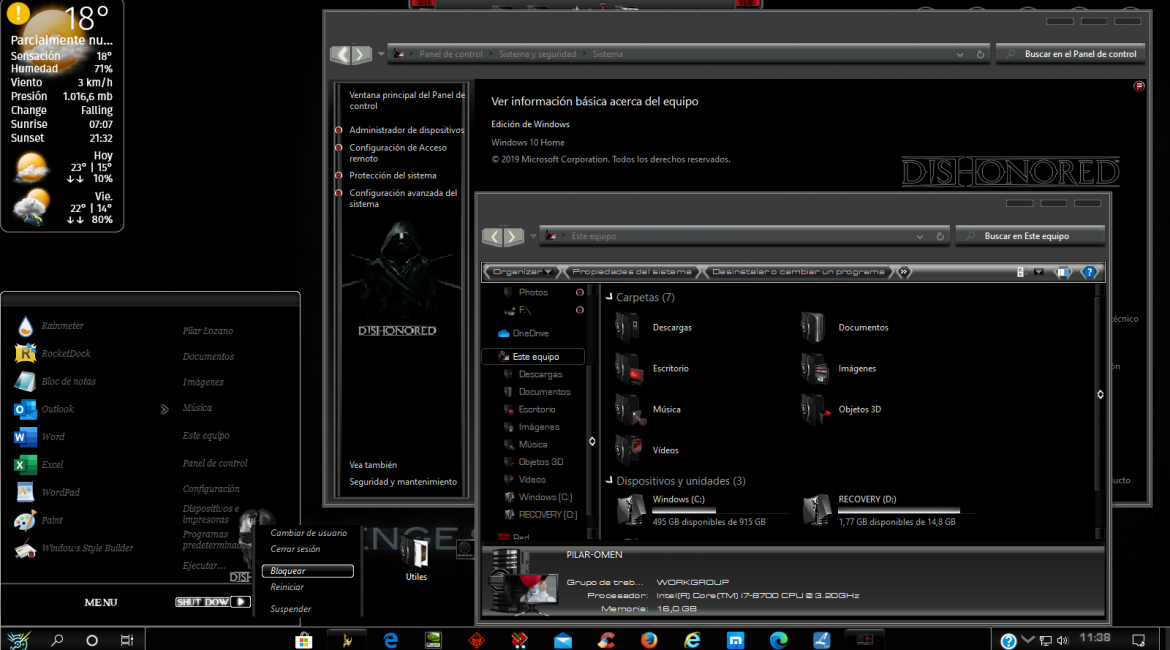
Task: Open the Utiles desktop shortcut
Action: [x=416, y=560]
